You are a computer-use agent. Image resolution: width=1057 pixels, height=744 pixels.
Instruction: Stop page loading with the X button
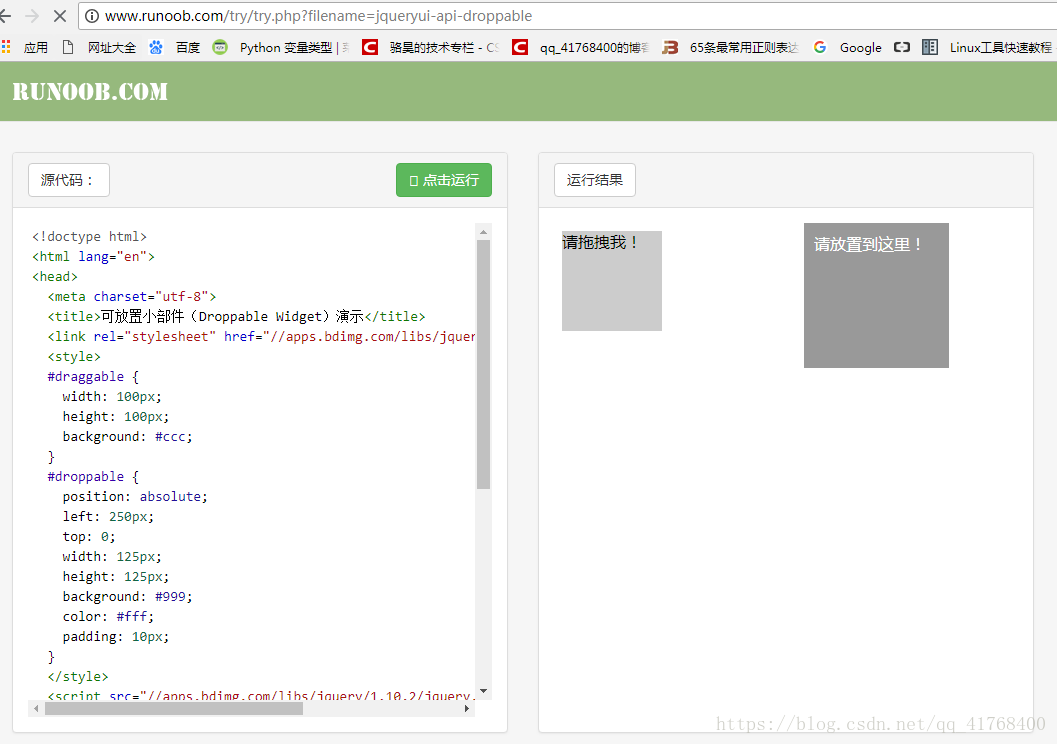[x=60, y=16]
